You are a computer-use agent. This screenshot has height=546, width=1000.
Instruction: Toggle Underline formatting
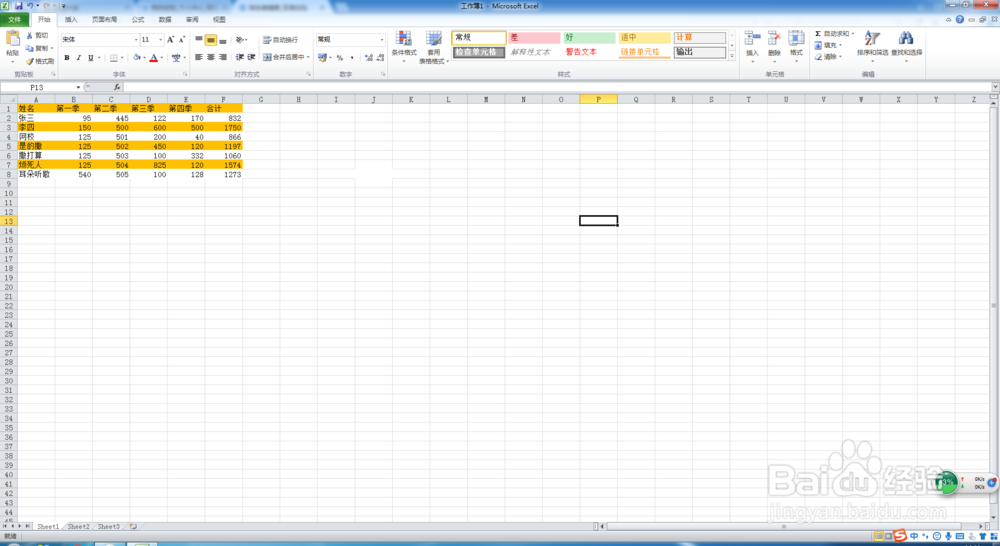(91, 57)
